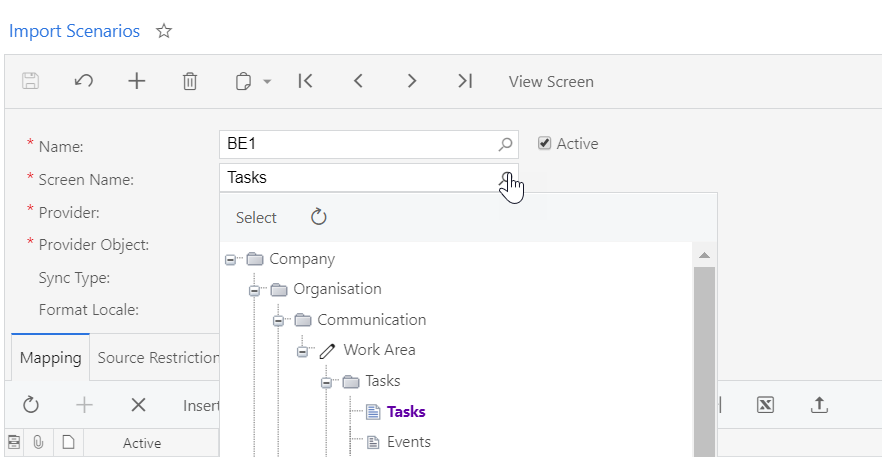Image resolution: width=882 pixels, height=457 pixels.
Task: Go to previous record arrow
Action: pos(359,82)
